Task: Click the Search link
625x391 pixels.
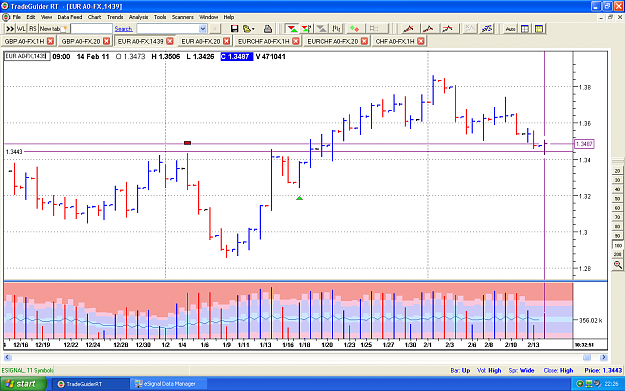Action: click(123, 29)
